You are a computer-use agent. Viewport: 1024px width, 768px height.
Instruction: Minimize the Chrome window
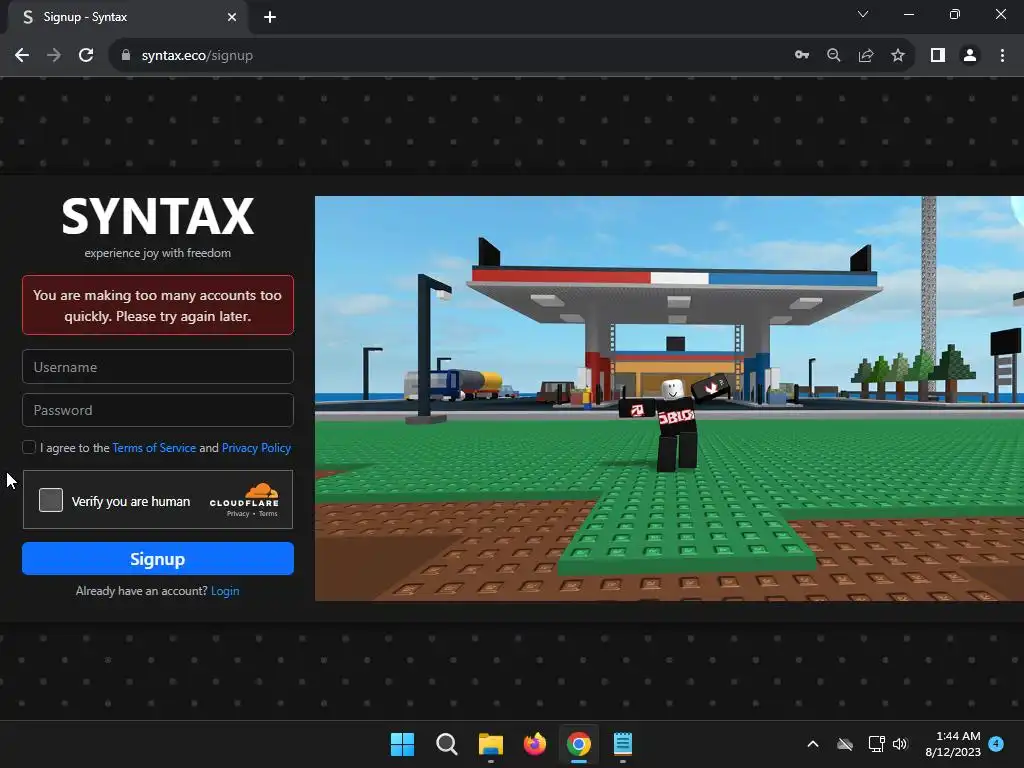(908, 14)
